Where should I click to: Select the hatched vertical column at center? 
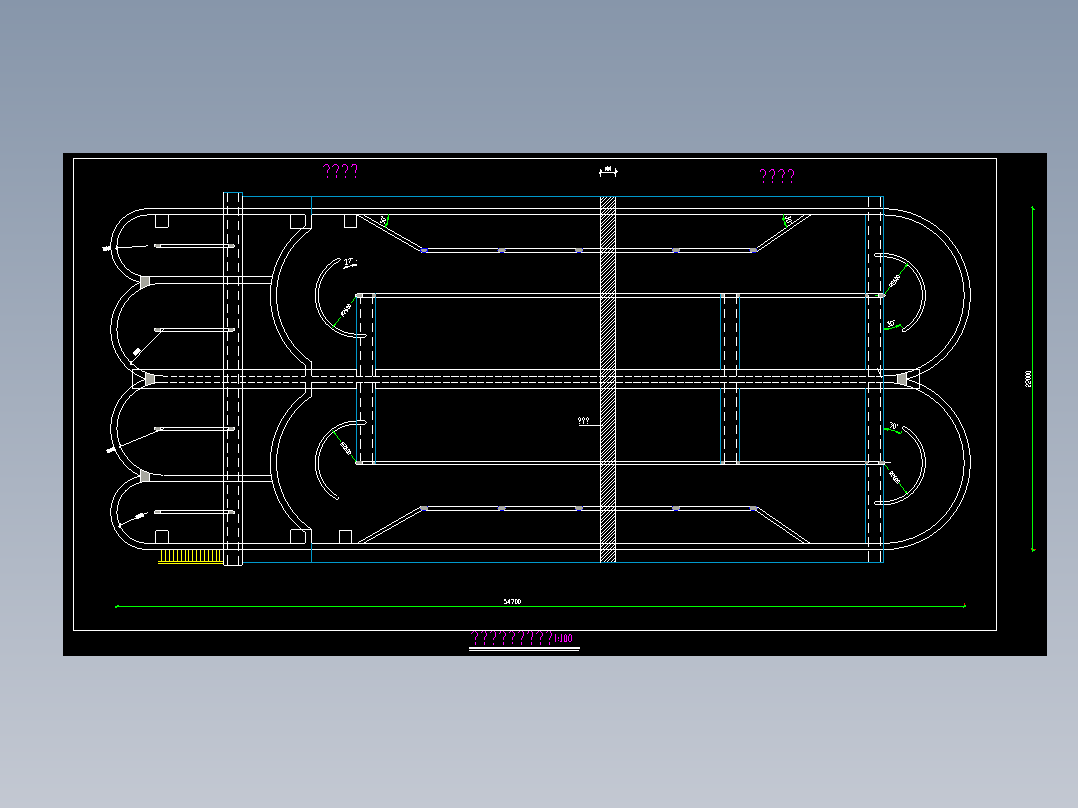608,380
